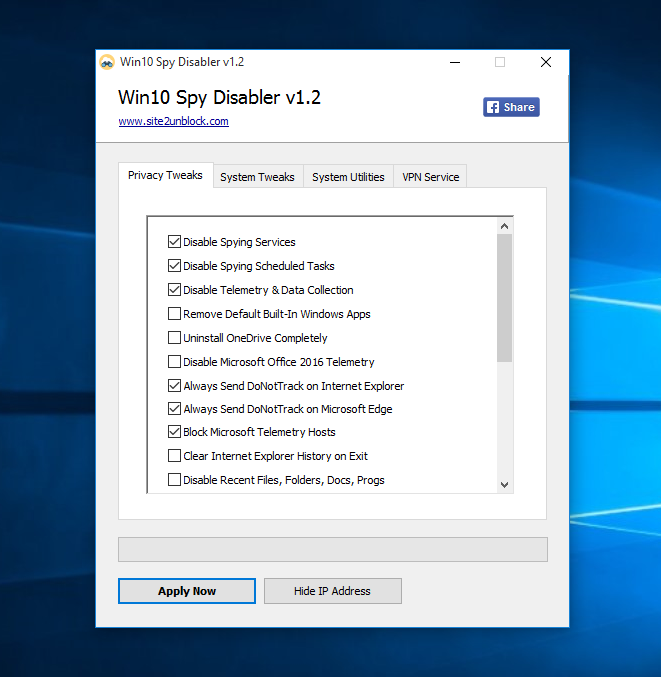Image resolution: width=661 pixels, height=677 pixels.
Task: Enable Disable Microsoft Office 2016 Telemetry
Action: click(174, 361)
